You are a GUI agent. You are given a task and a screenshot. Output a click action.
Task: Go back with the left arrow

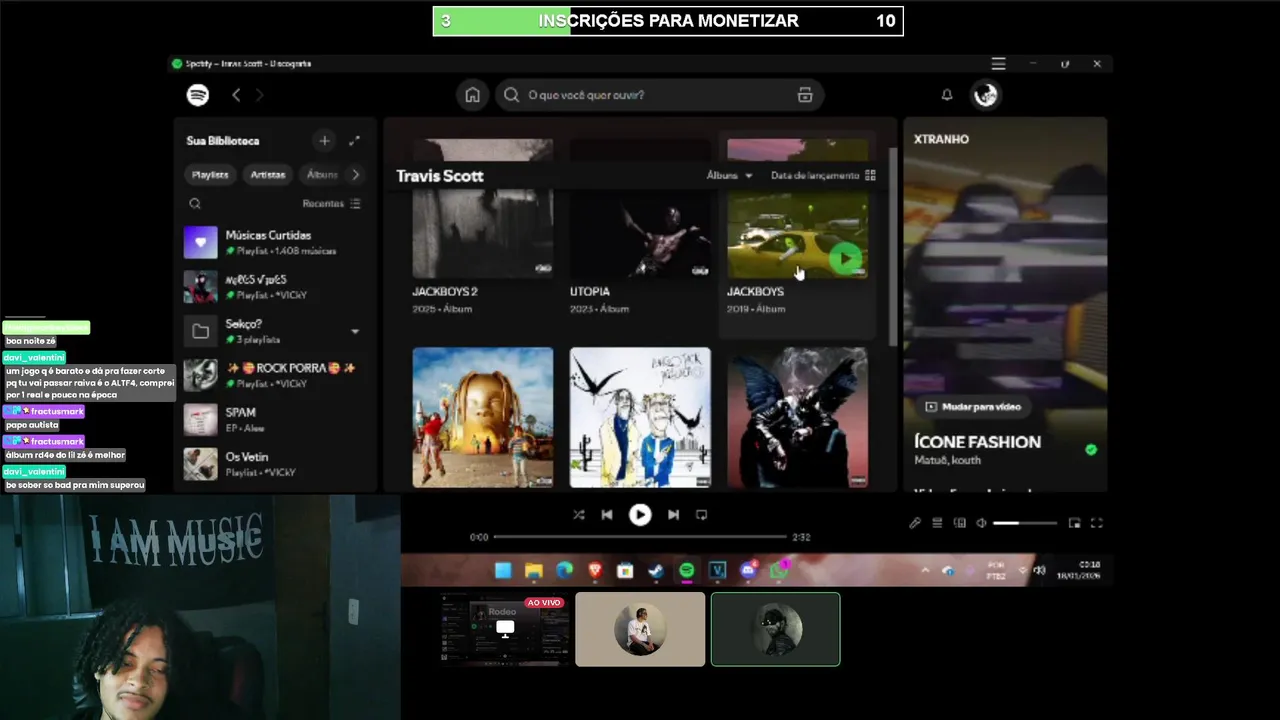pyautogui.click(x=236, y=95)
